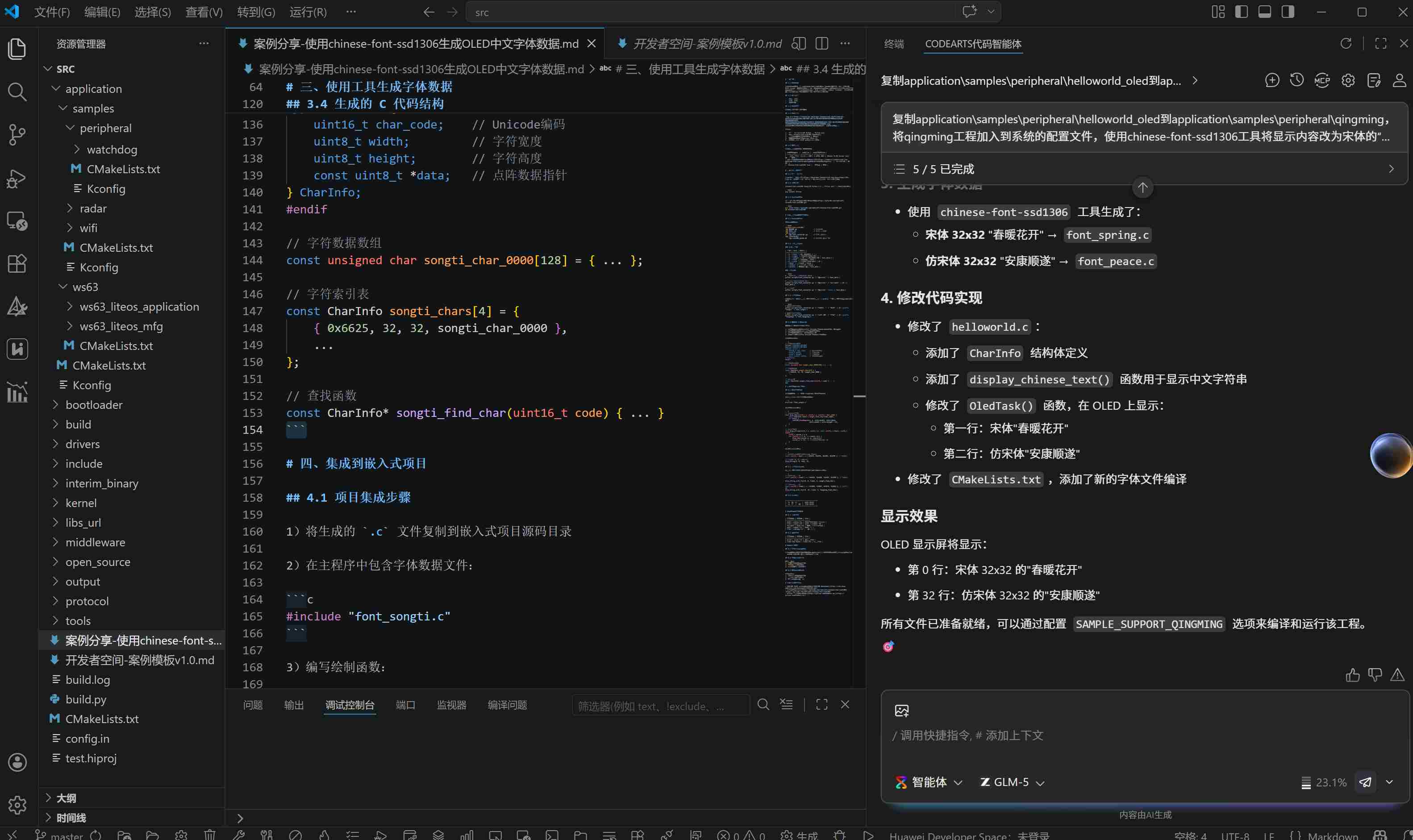The image size is (1413, 840).
Task: Open the Extensions view icon
Action: coord(17,264)
